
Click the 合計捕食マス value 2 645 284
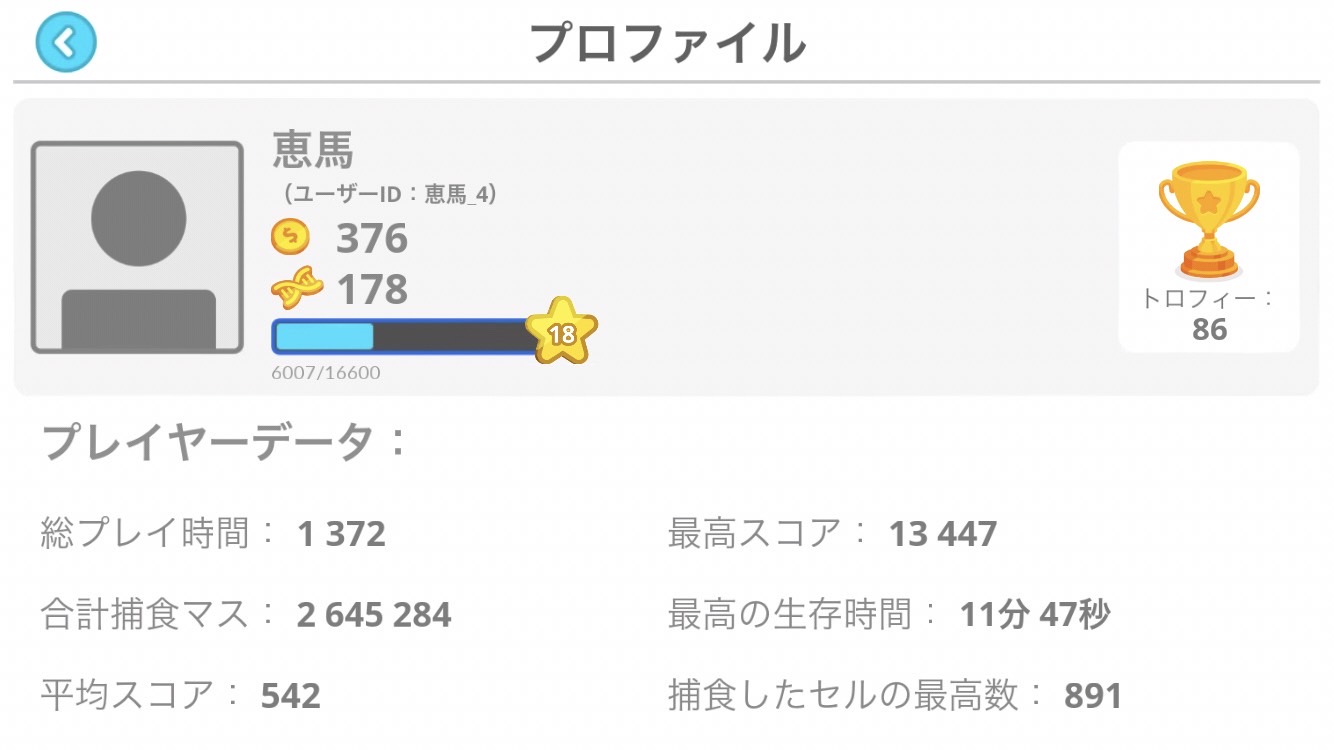(374, 614)
